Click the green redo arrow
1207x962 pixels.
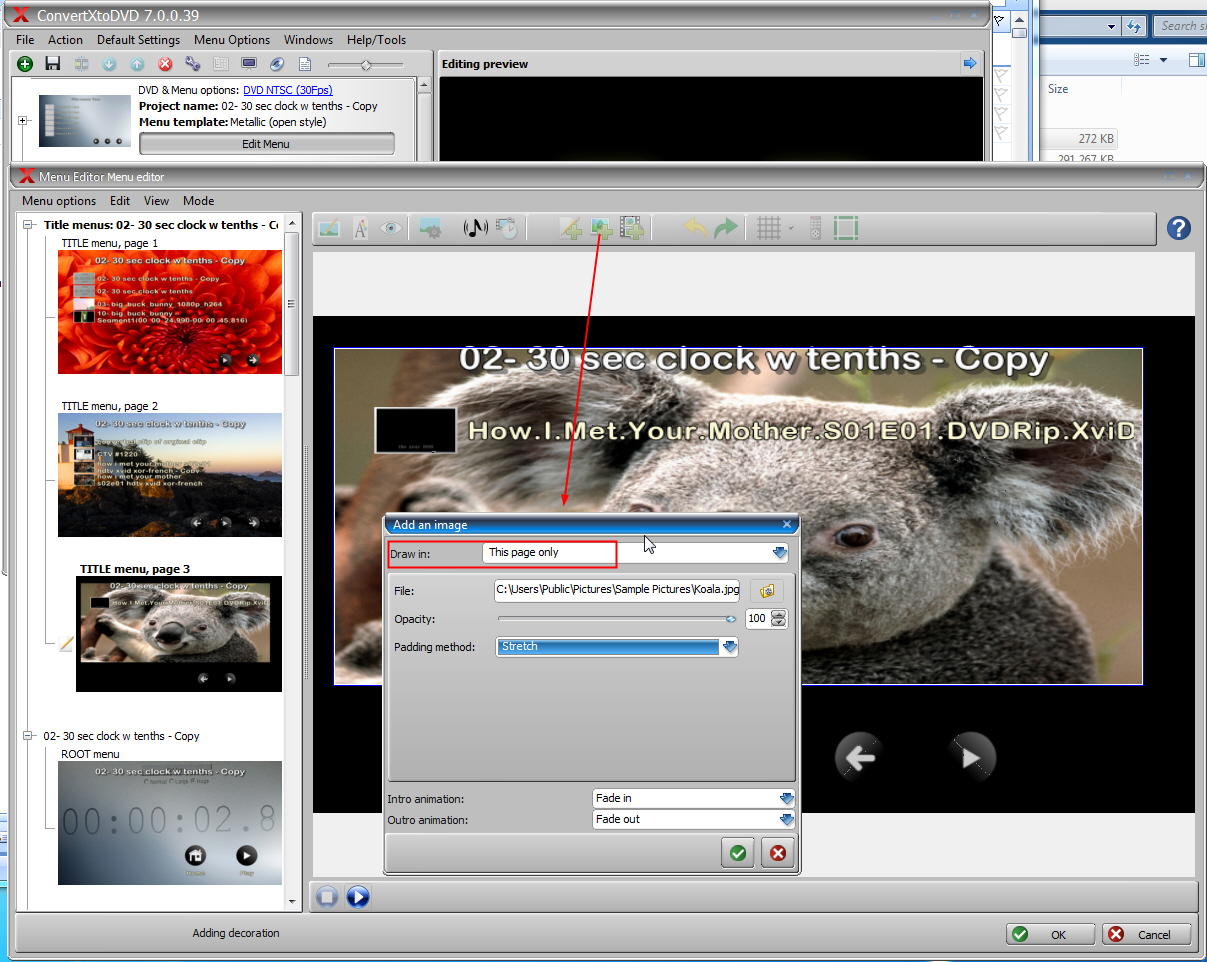point(726,228)
